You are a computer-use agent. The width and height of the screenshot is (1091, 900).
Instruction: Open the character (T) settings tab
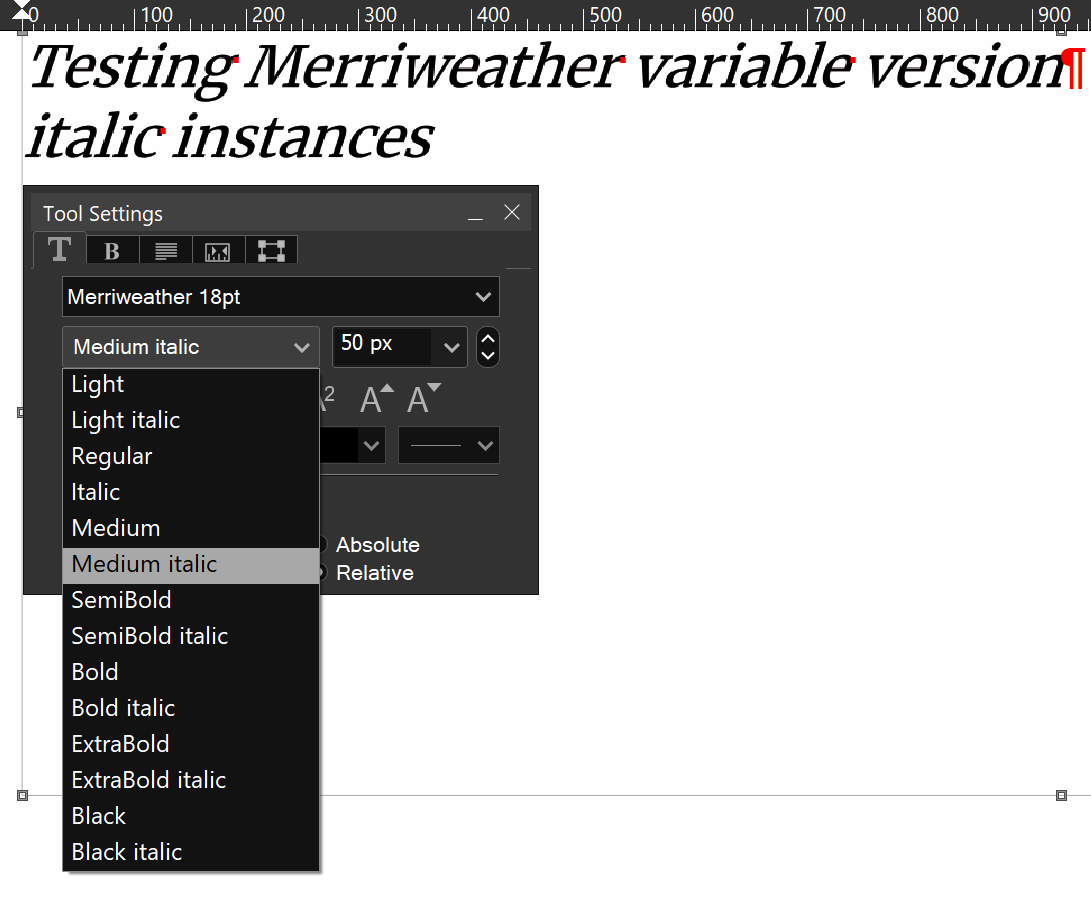tap(60, 250)
